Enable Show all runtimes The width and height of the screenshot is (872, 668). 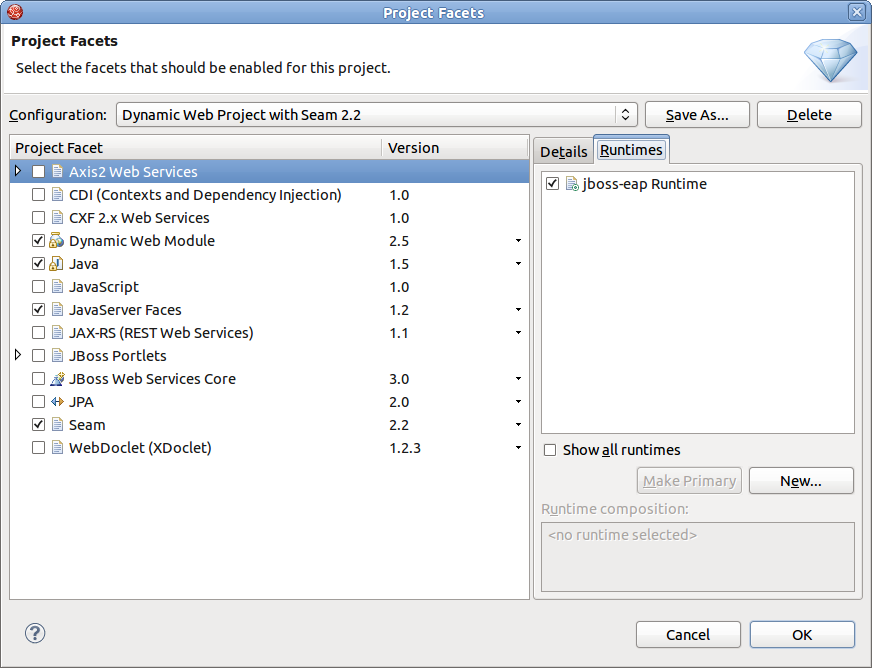point(549,450)
